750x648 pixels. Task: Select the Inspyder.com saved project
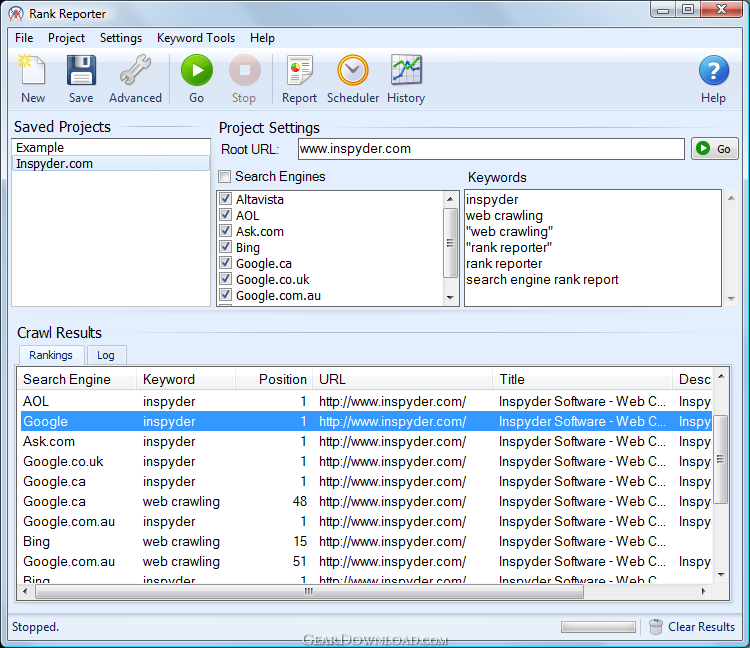110,164
